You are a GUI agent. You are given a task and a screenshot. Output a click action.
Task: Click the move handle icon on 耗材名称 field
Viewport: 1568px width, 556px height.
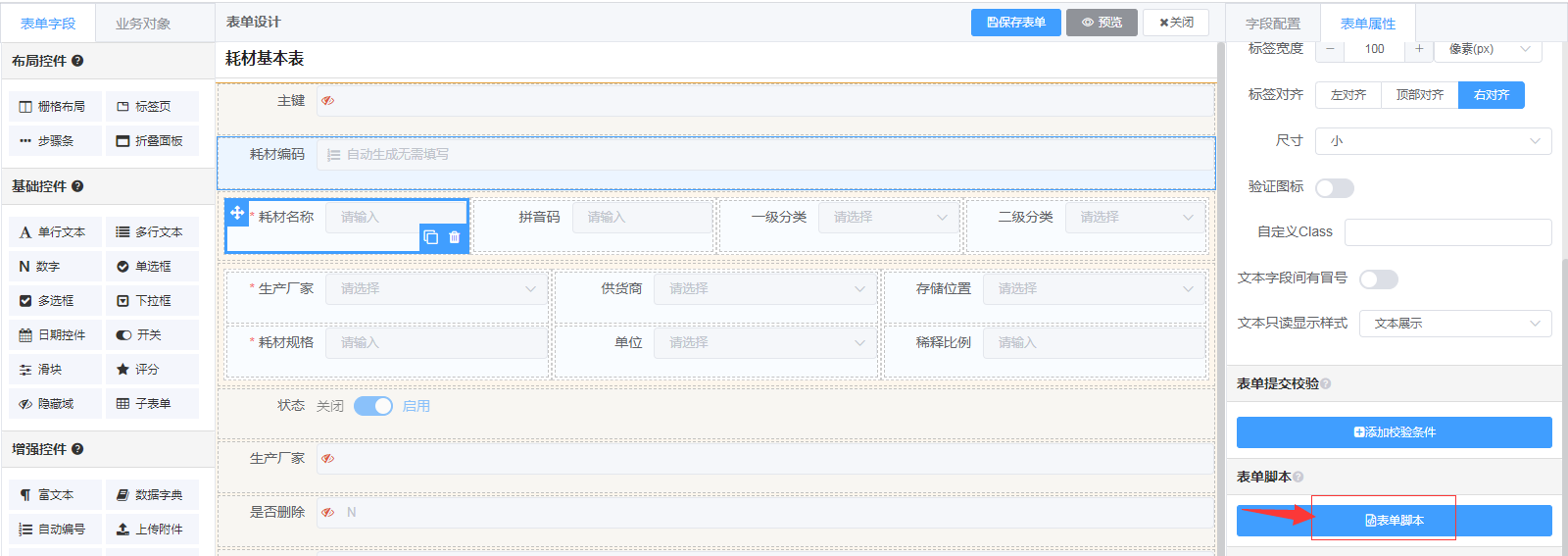coord(237,212)
